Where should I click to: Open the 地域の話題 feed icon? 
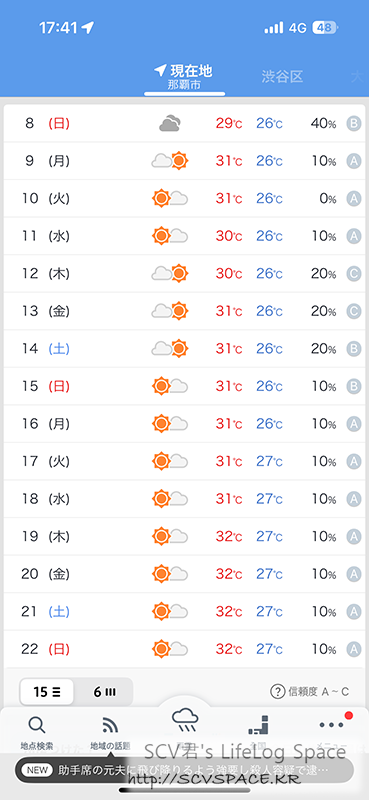pos(110,725)
